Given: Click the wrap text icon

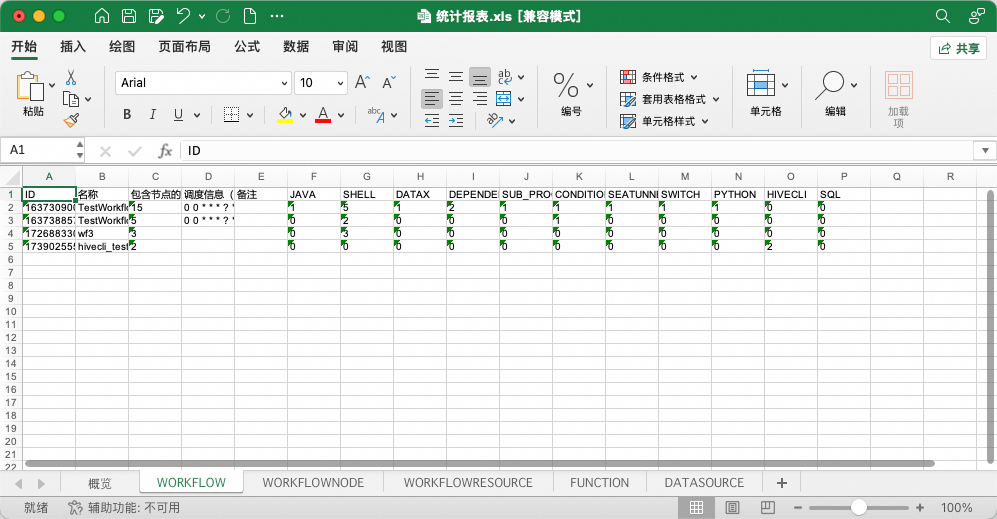Looking at the screenshot, I should click(x=505, y=77).
